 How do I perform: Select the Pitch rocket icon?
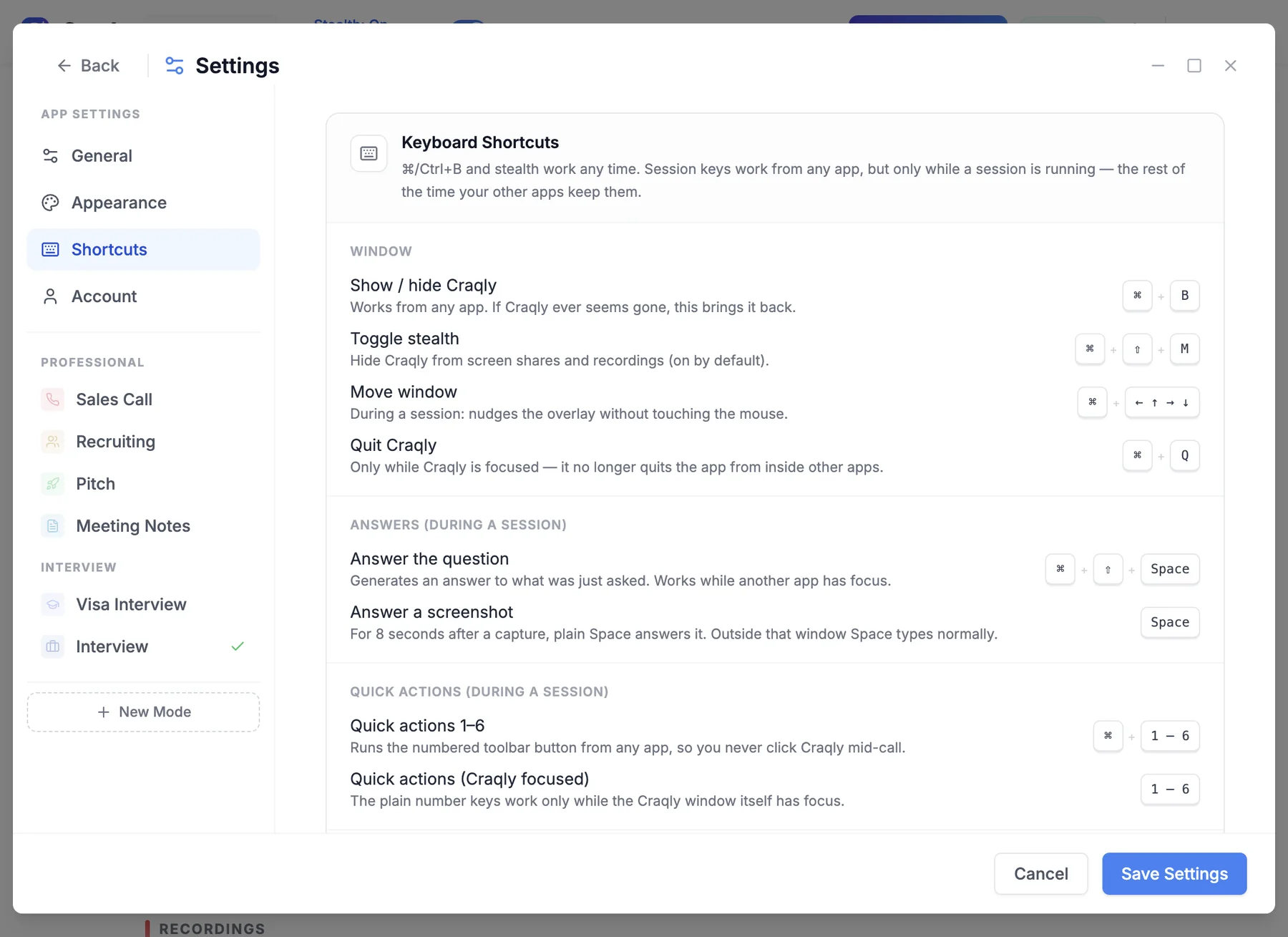pyautogui.click(x=53, y=484)
